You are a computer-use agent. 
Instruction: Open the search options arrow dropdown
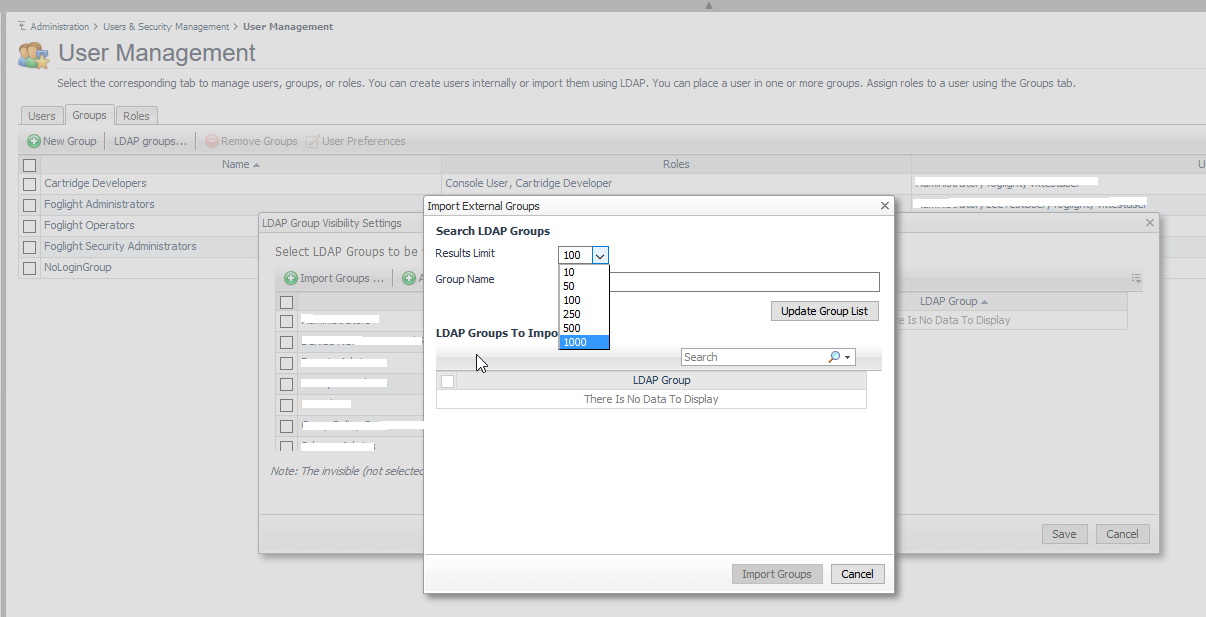coord(845,357)
